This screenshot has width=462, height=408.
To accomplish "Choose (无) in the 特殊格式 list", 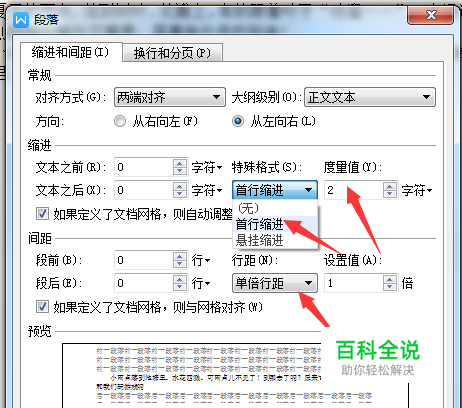I will pyautogui.click(x=275, y=208).
